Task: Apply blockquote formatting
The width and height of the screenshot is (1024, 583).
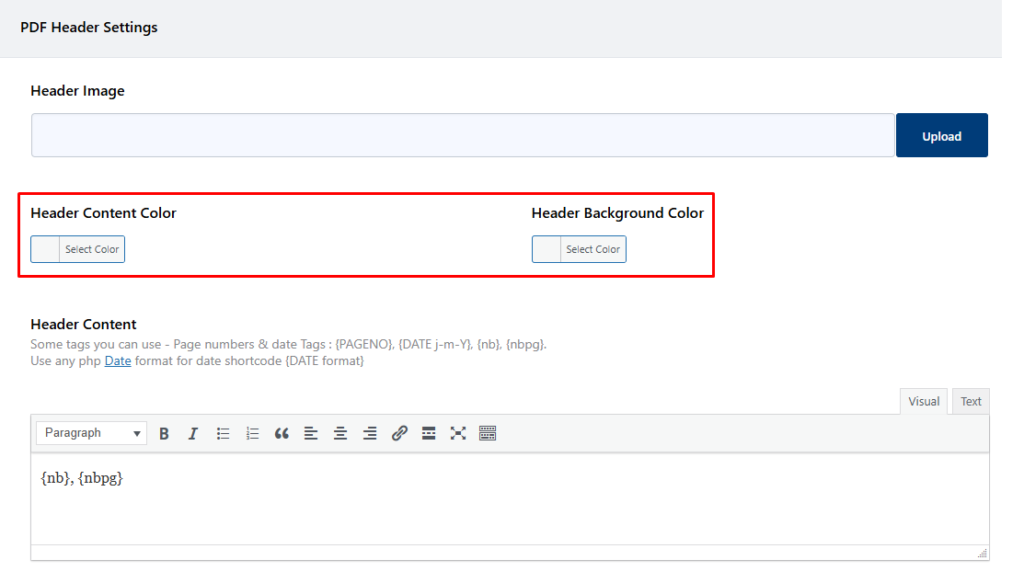Action: tap(281, 433)
